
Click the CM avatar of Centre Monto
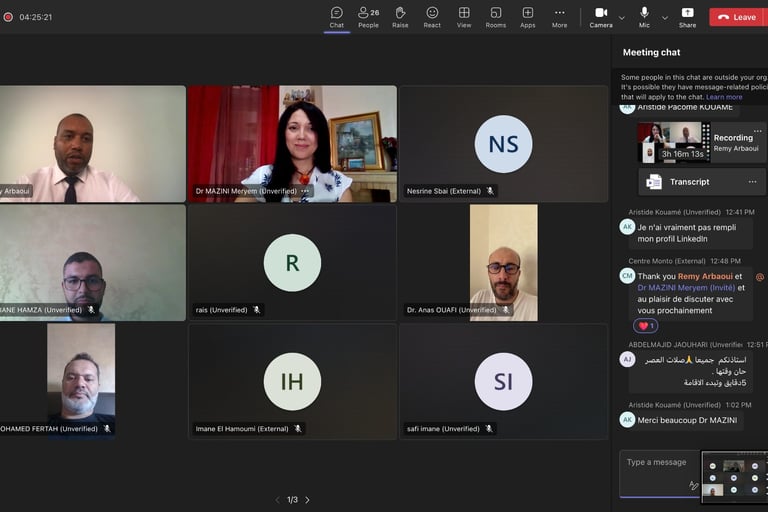pos(627,276)
